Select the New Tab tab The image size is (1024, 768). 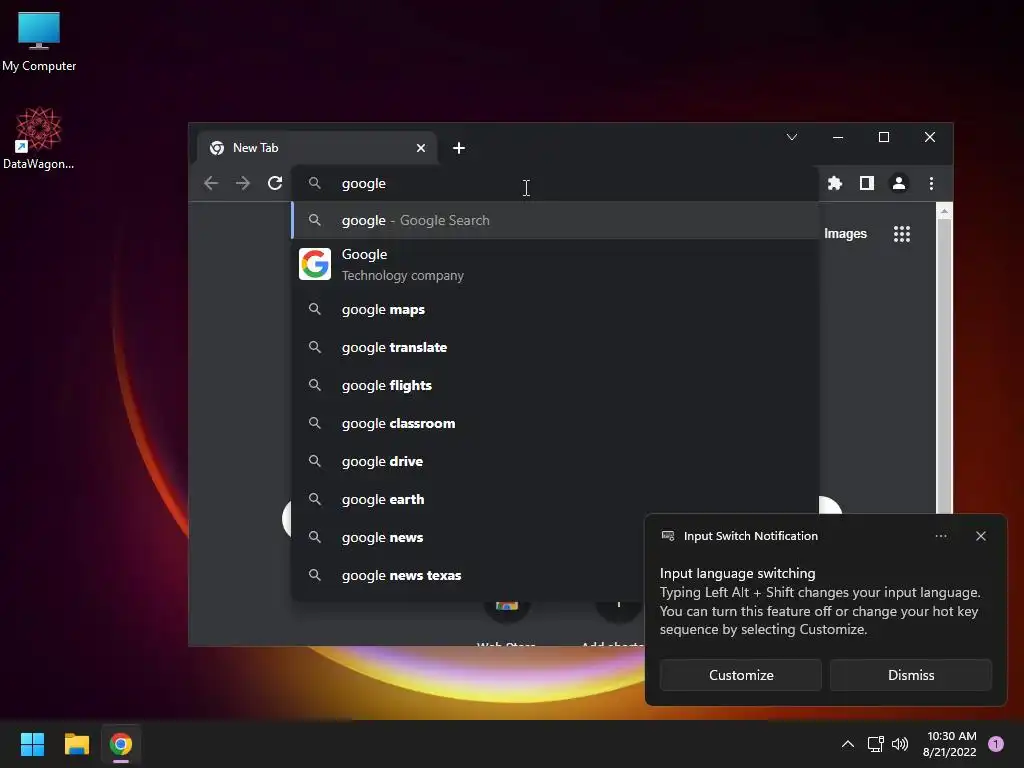coord(316,148)
